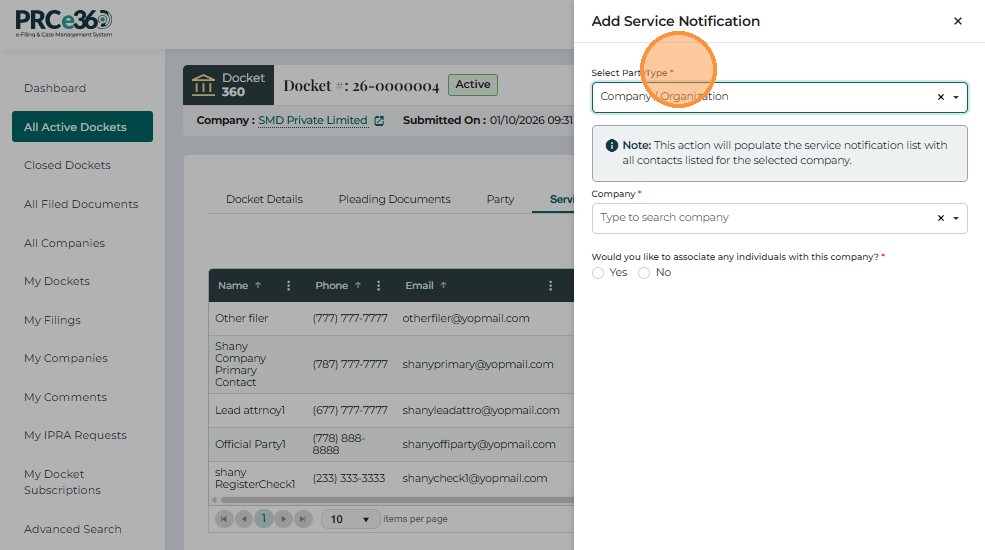
Task: Clear the Company search field
Action: (x=940, y=218)
